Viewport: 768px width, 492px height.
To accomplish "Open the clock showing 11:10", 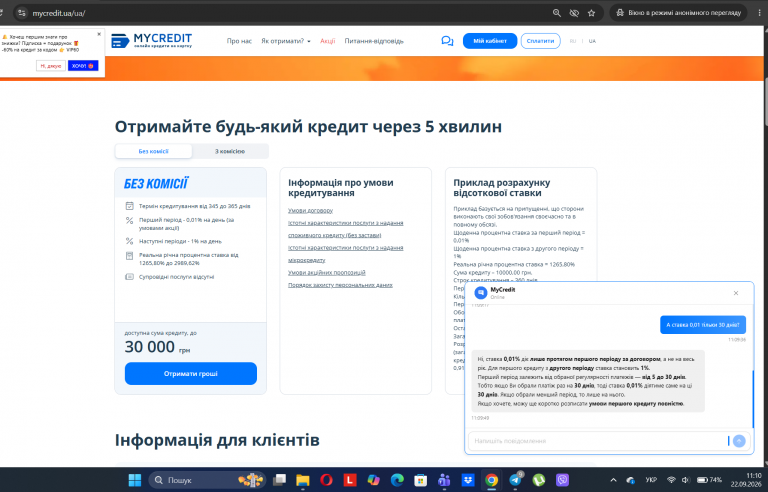I will pos(746,480).
